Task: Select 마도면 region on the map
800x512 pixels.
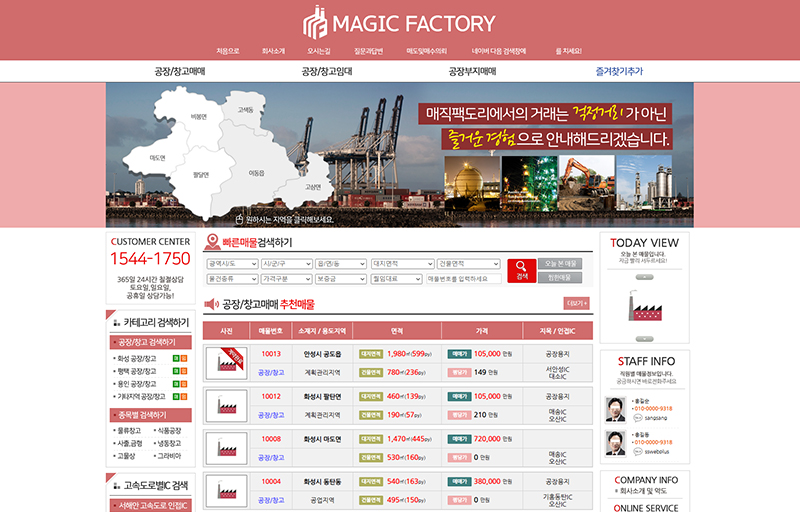Action: (x=157, y=158)
